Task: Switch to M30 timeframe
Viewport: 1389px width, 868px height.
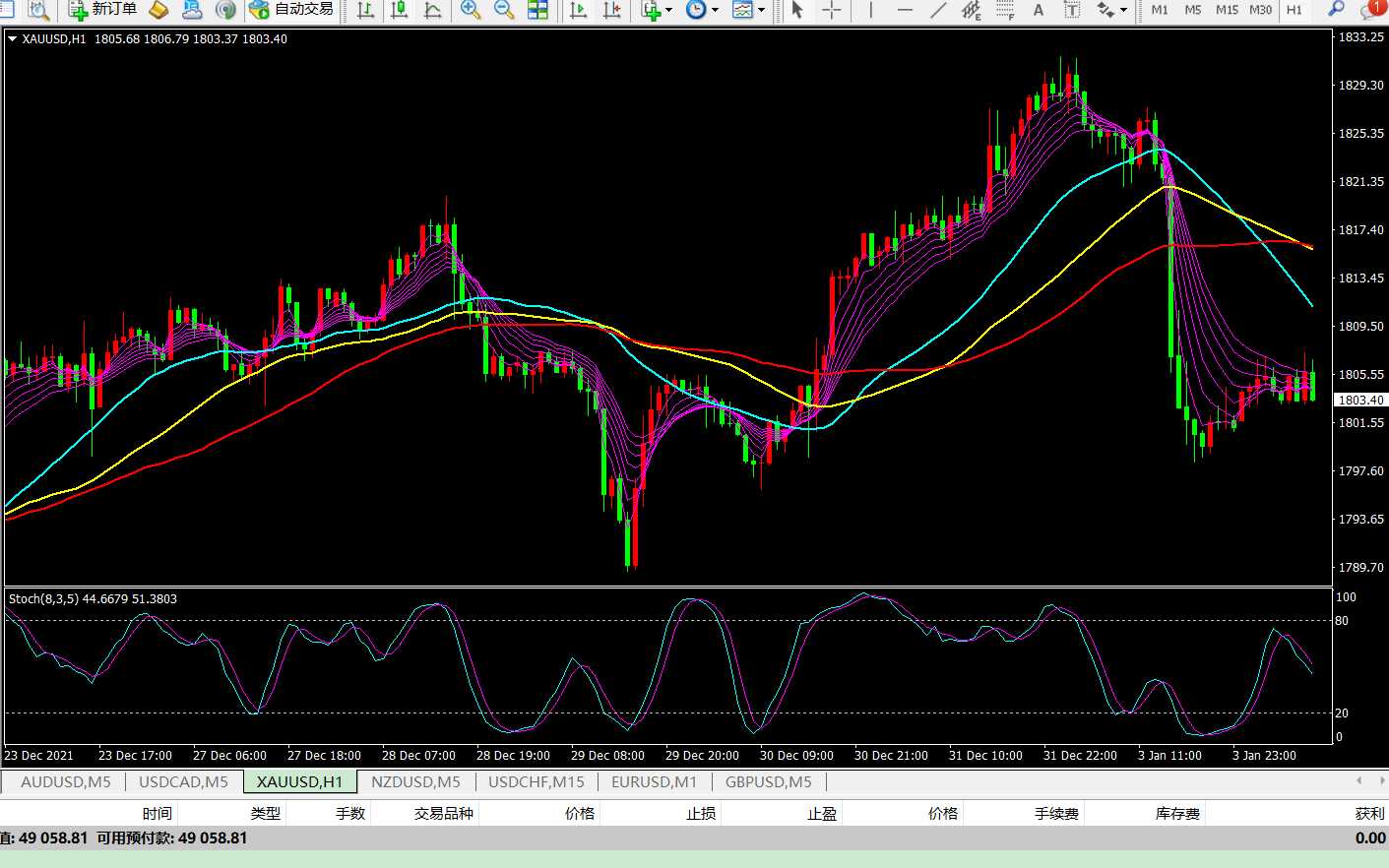Action: click(x=1261, y=10)
